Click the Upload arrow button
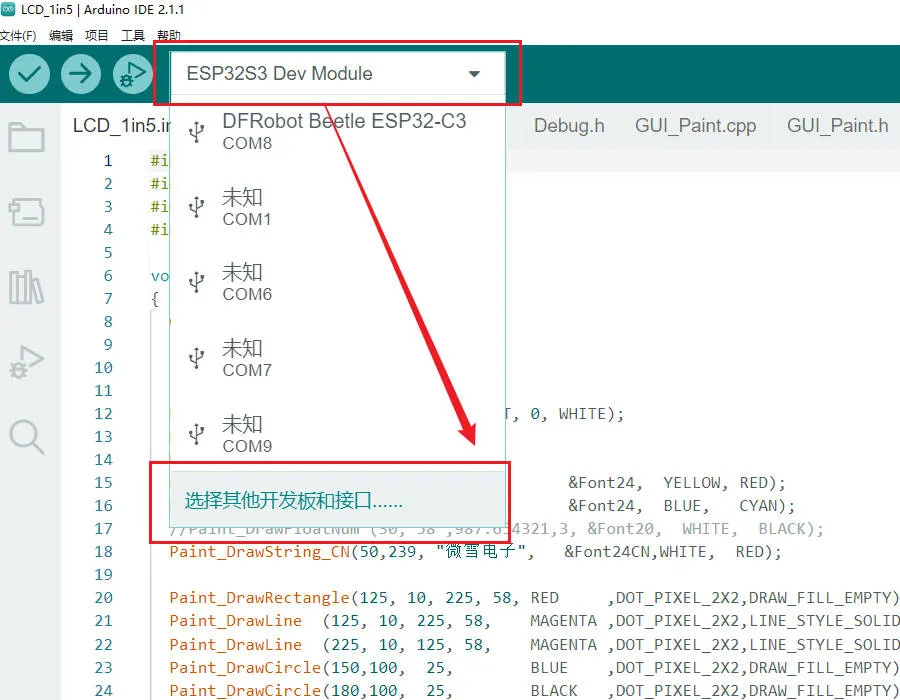The width and height of the screenshot is (900, 700). coord(80,74)
